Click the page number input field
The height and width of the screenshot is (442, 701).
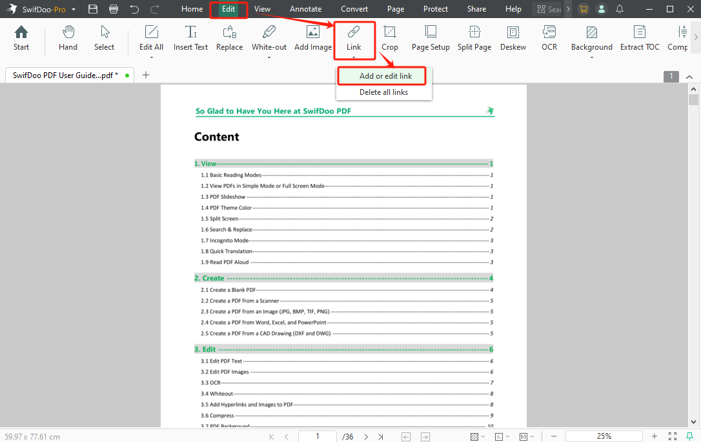317,437
